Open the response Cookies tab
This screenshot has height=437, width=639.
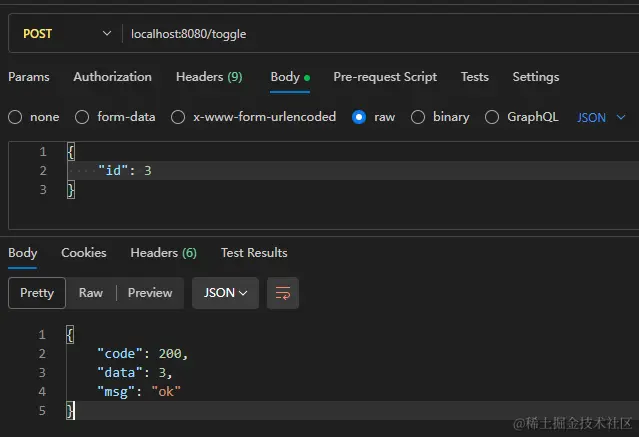84,253
